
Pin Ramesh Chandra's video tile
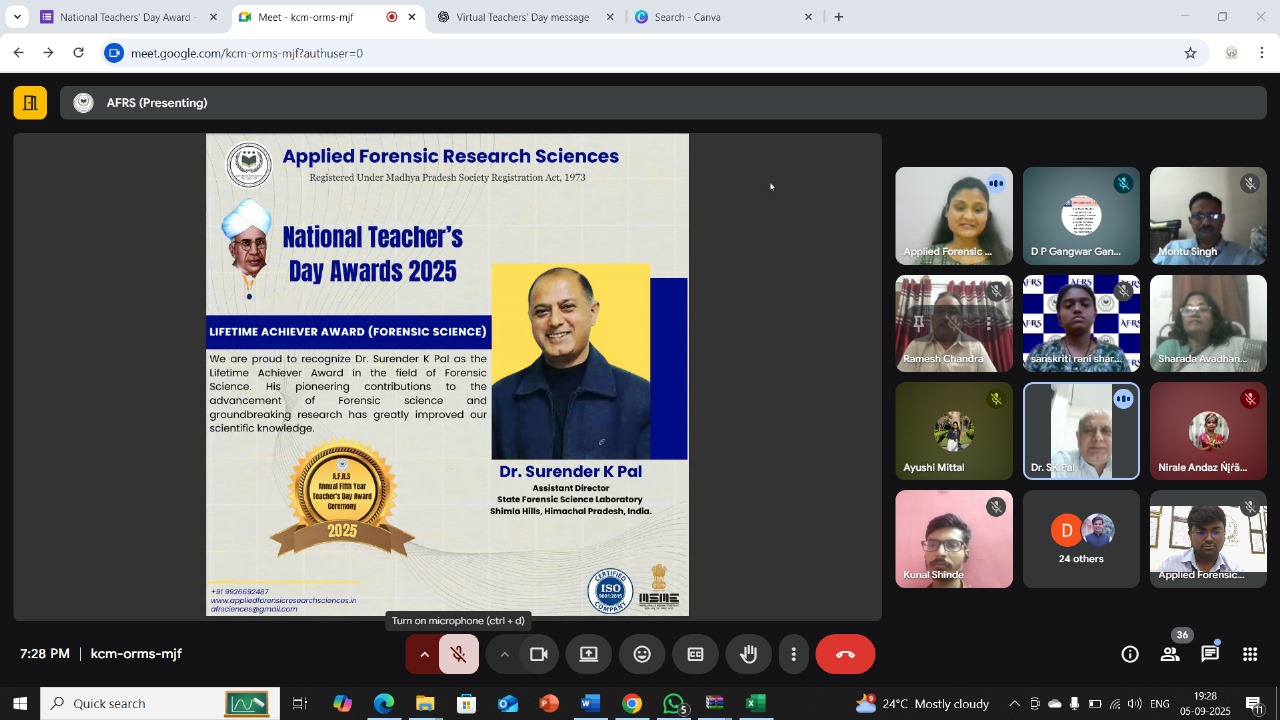(x=919, y=323)
